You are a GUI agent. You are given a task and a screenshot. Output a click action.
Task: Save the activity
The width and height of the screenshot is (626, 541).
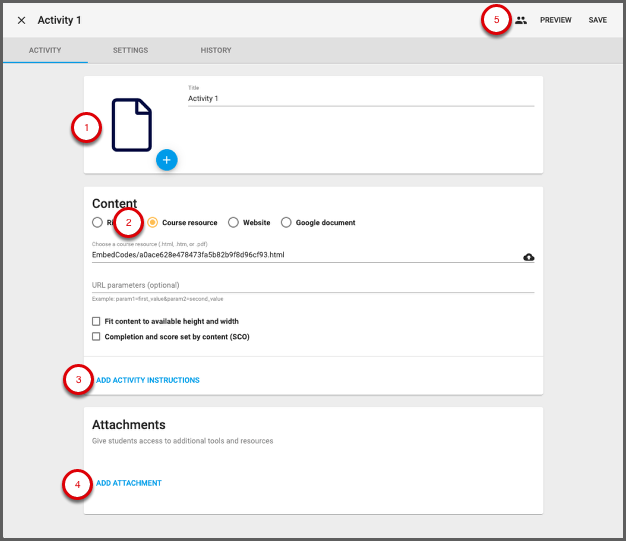pos(597,20)
